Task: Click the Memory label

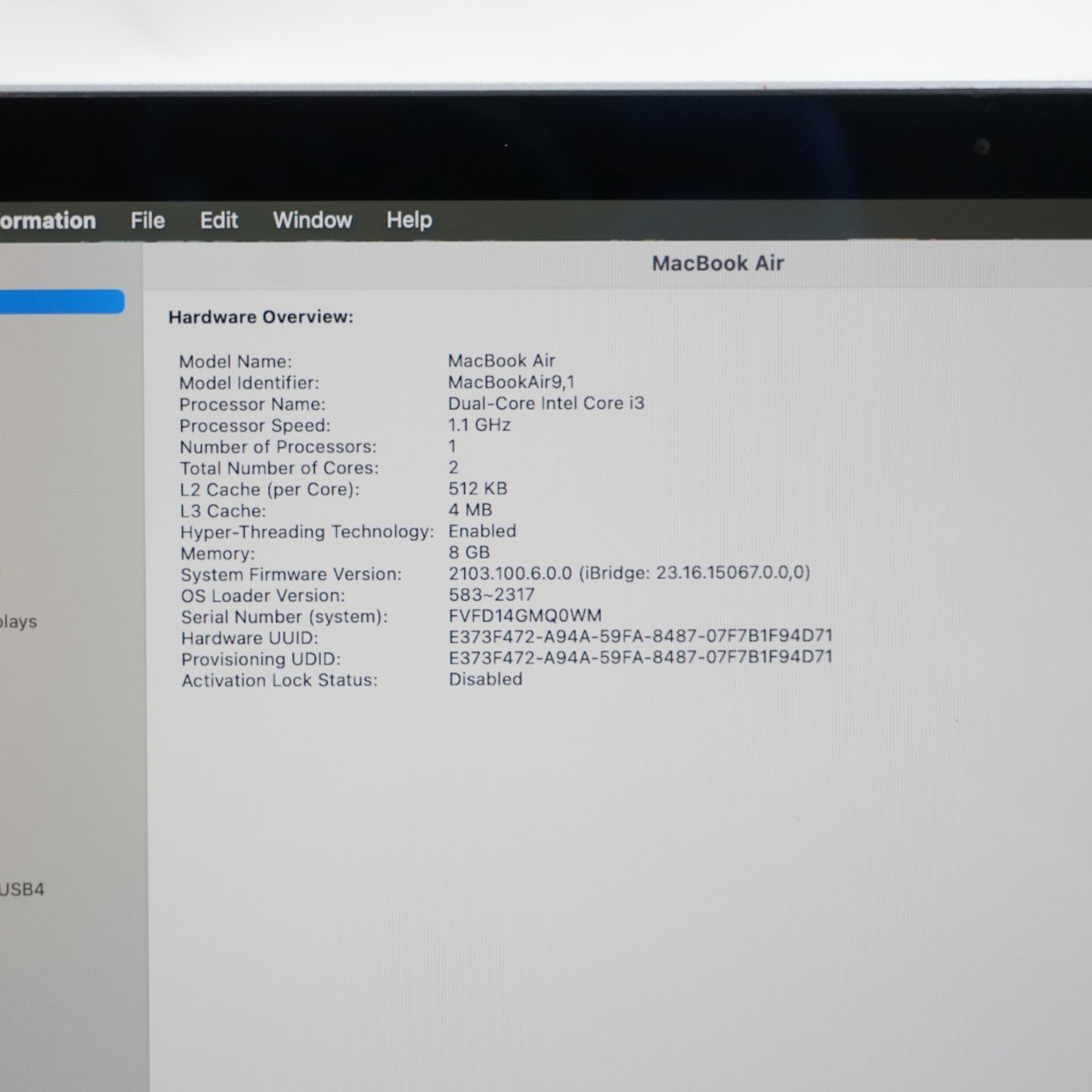Action: click(218, 553)
